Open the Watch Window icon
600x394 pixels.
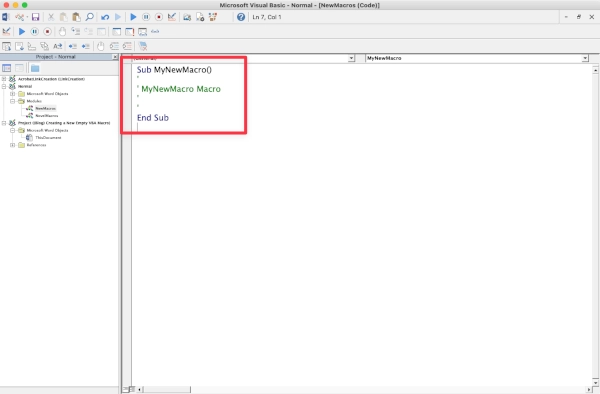[x=142, y=32]
